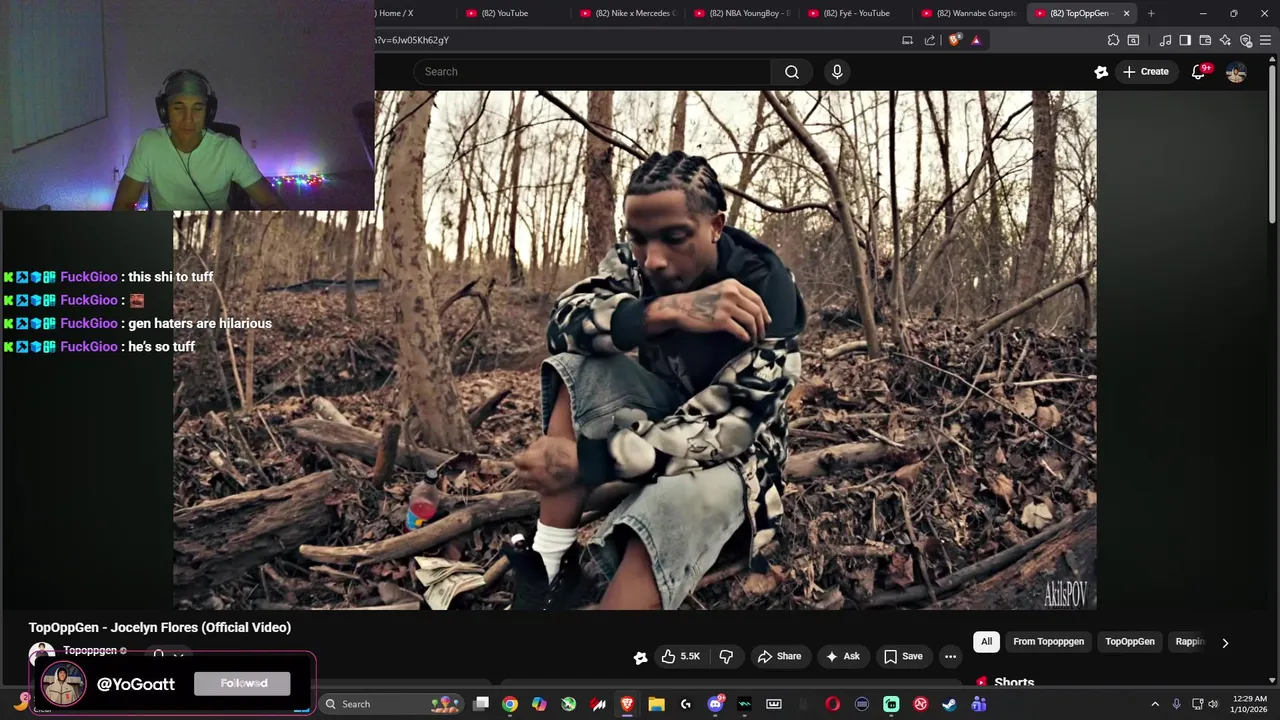1280x720 pixels.
Task: Click the Brave Rewards triangle icon
Action: click(976, 40)
